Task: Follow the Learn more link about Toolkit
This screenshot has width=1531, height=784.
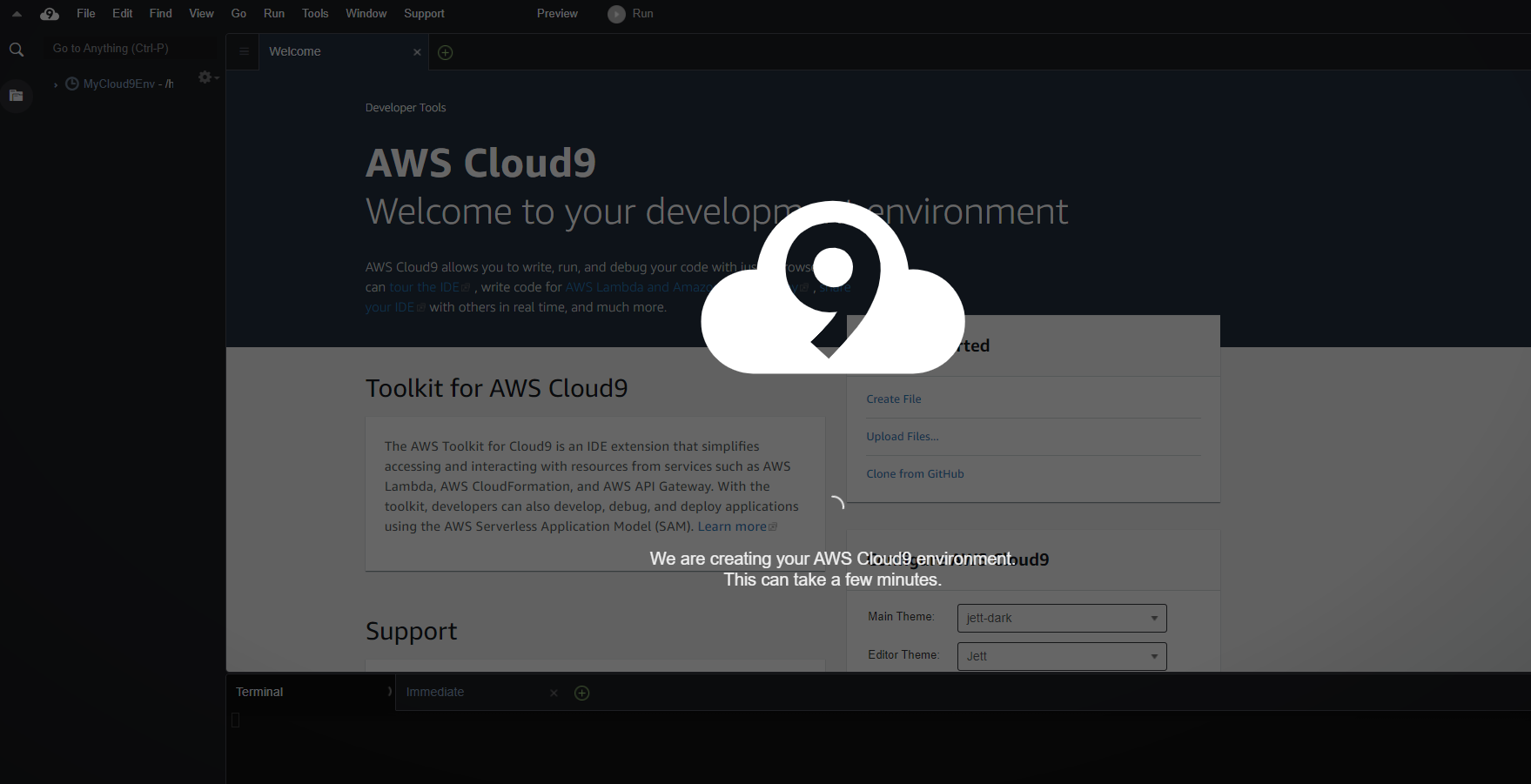Action: tap(737, 526)
